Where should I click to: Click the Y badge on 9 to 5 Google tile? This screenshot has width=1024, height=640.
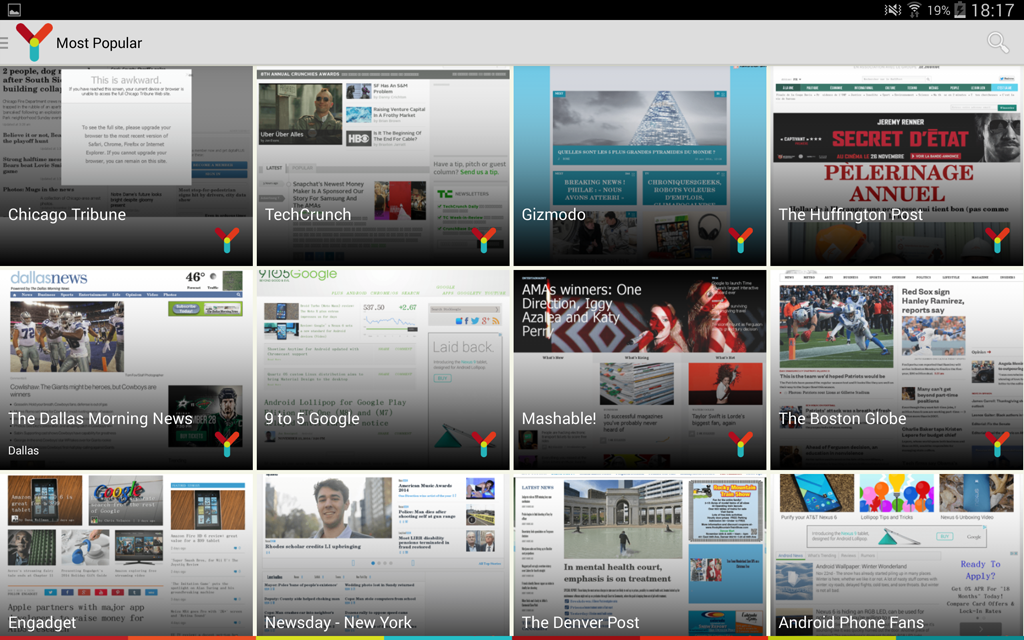(x=483, y=444)
